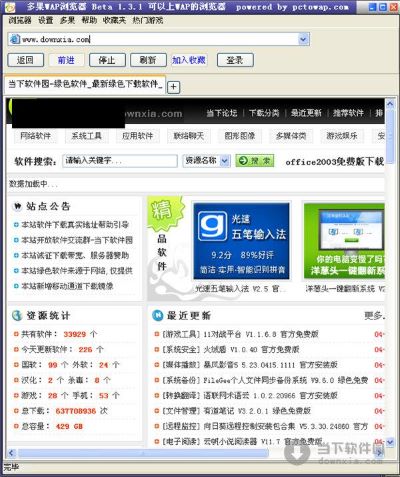Open the 当下论坛 nav link

coord(222,113)
